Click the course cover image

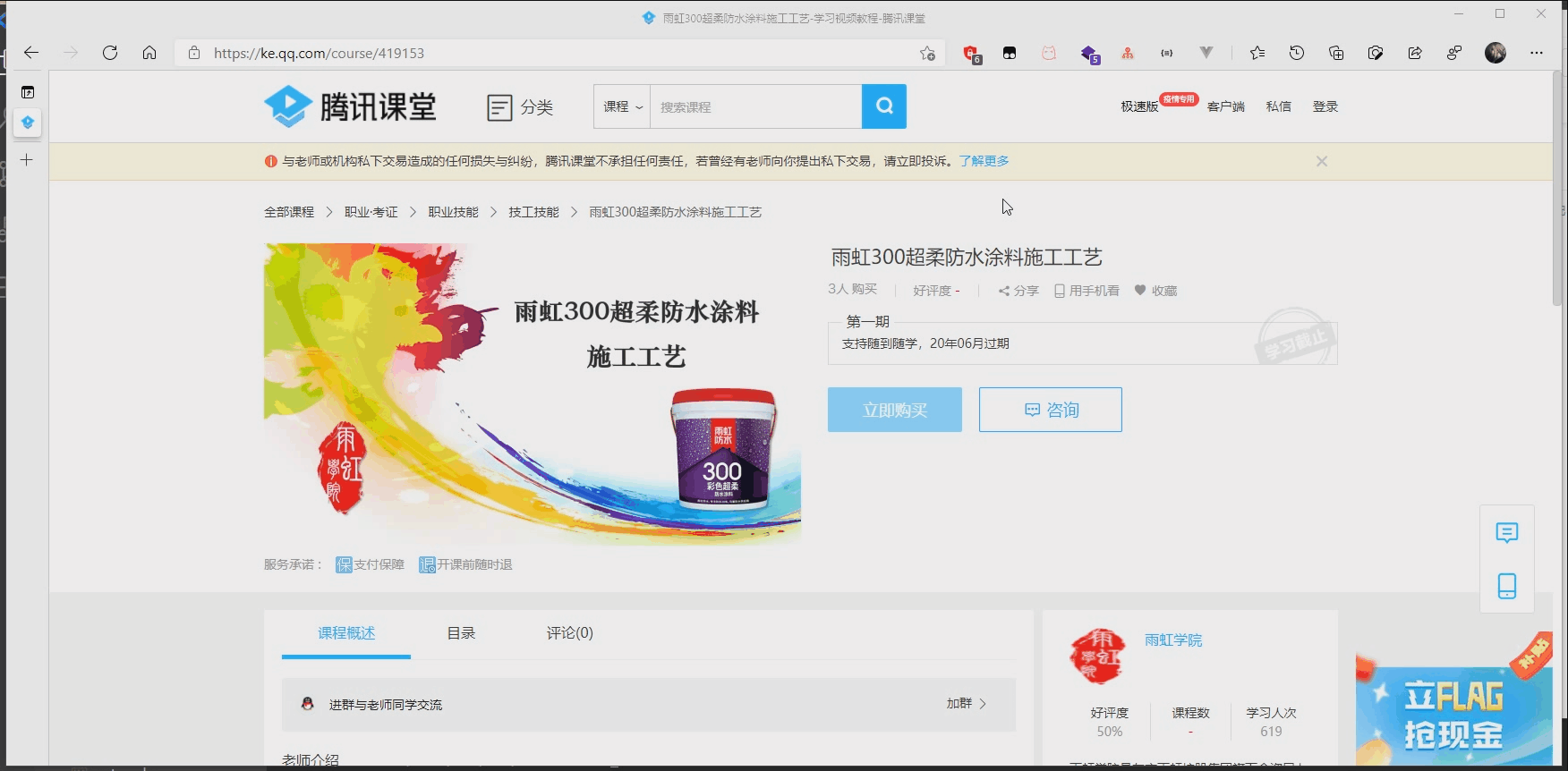point(533,394)
